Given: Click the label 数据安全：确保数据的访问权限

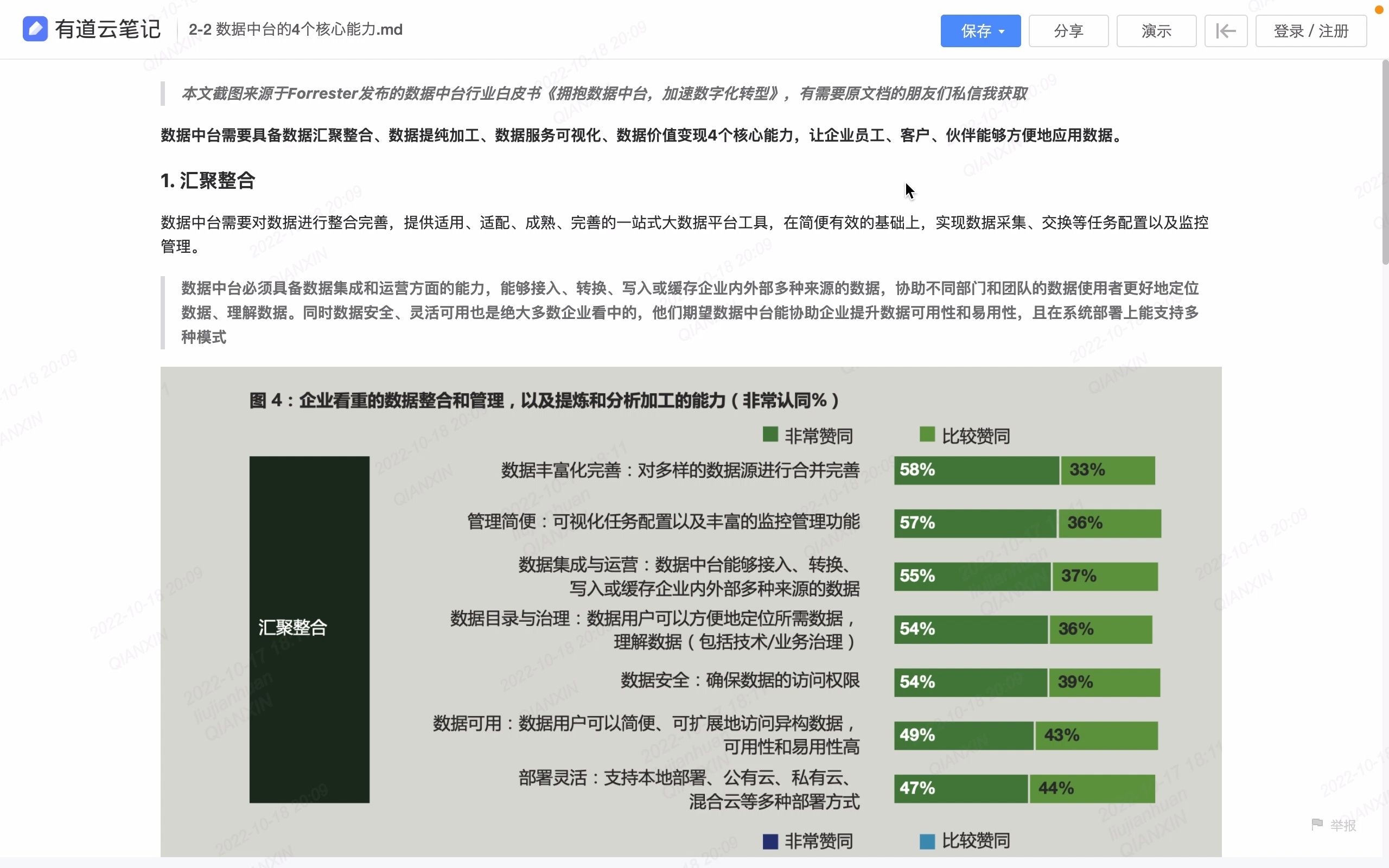Looking at the screenshot, I should 740,681.
